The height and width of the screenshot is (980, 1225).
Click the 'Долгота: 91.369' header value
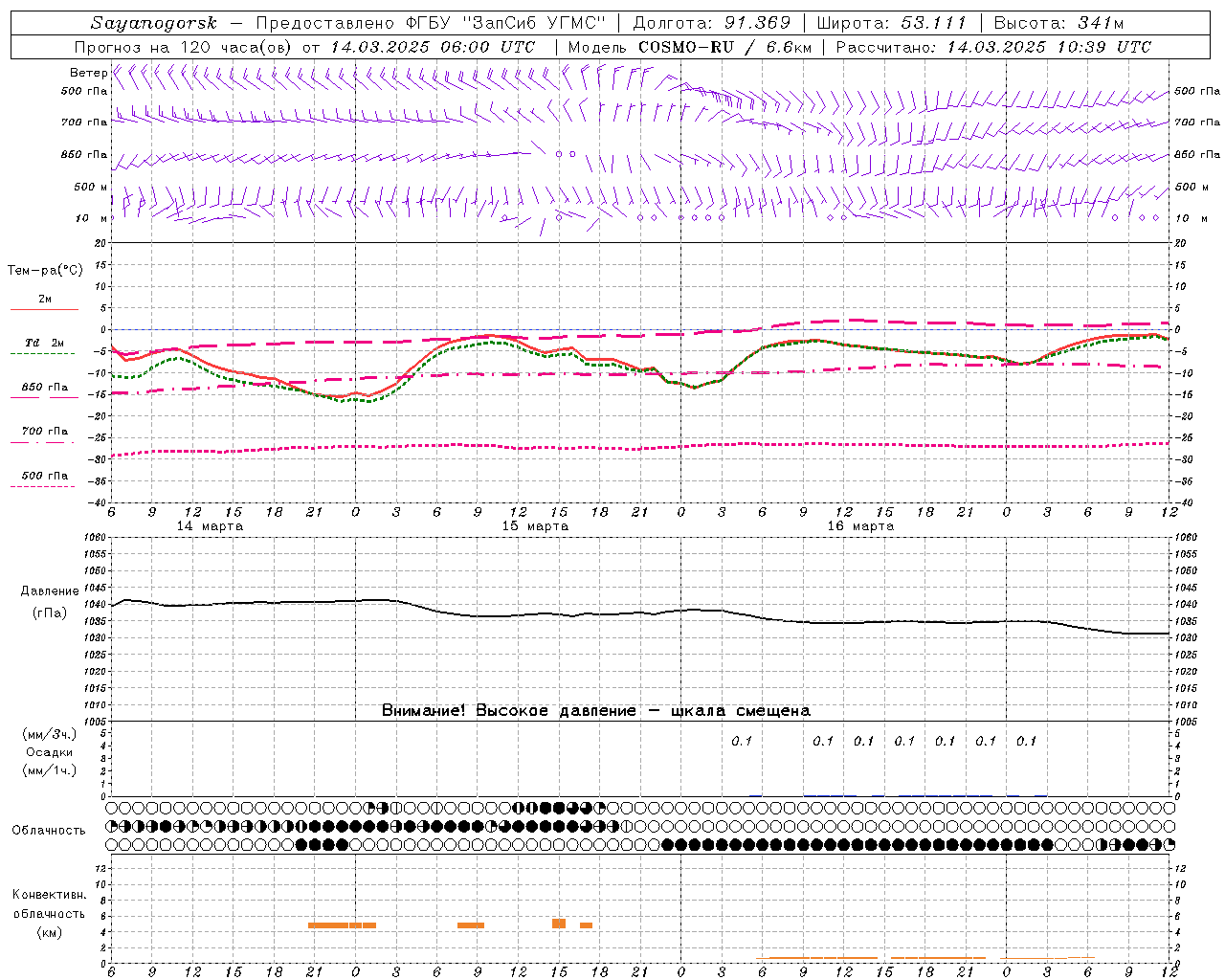[x=712, y=23]
